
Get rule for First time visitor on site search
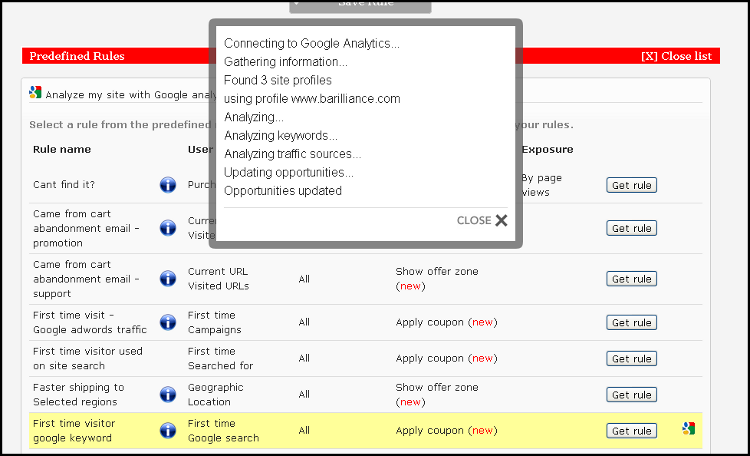631,358
